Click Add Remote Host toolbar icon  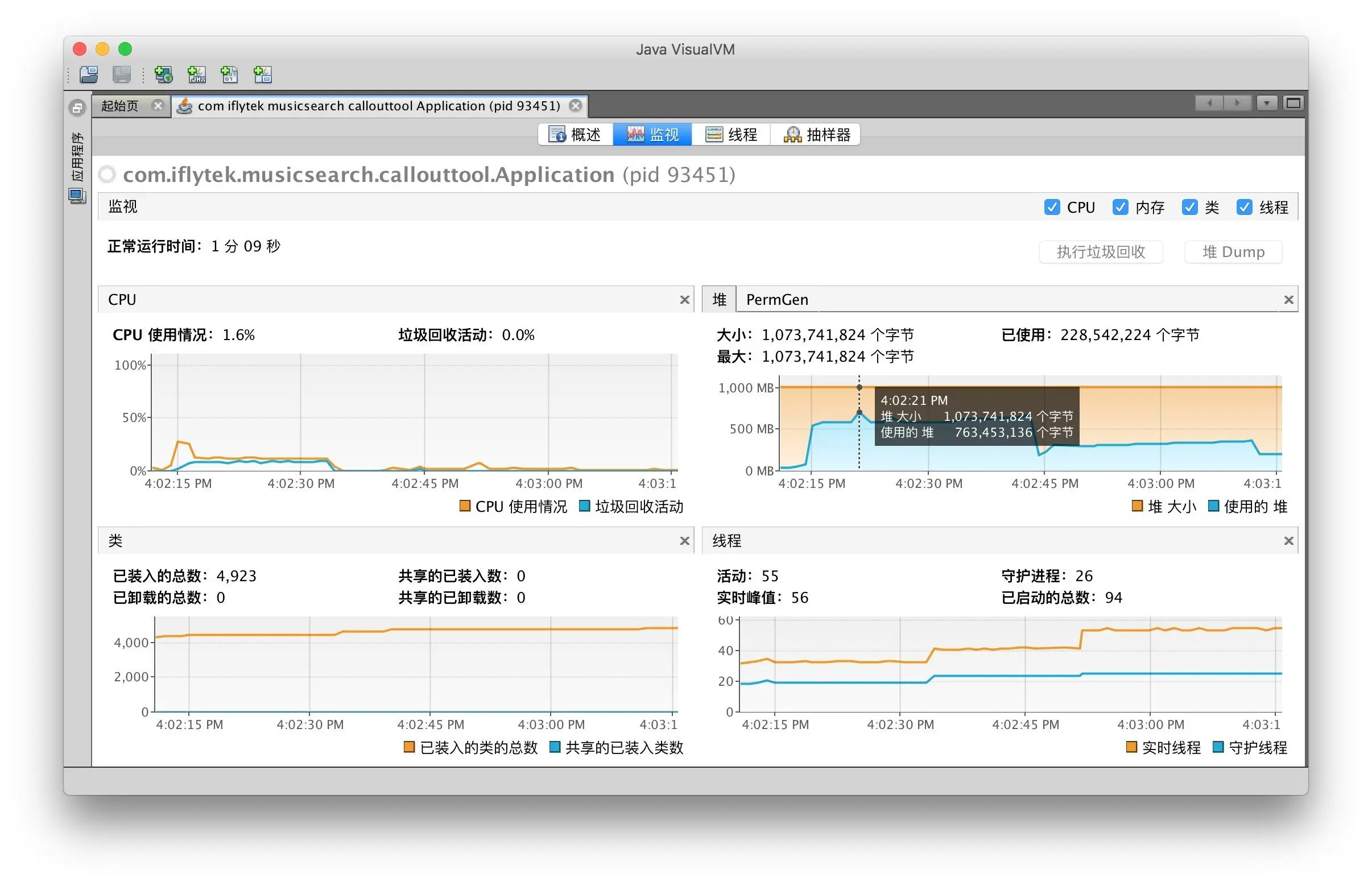(163, 74)
